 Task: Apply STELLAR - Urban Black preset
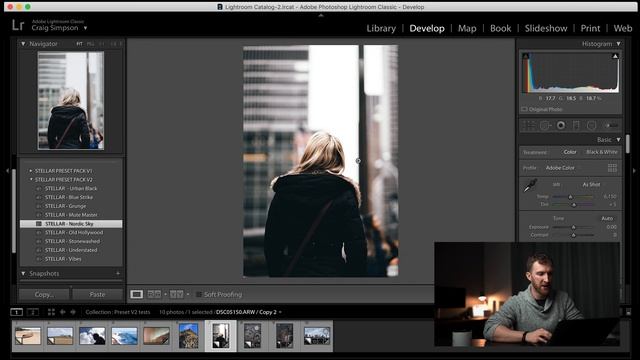[x=71, y=189]
